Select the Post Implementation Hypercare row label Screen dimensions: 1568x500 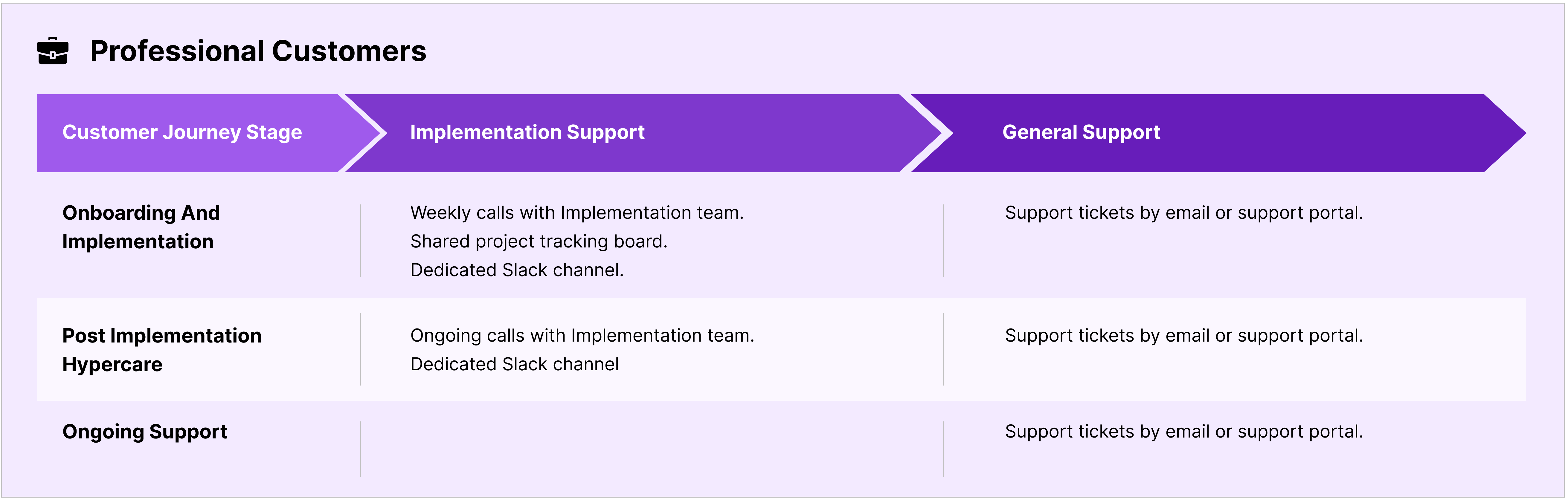click(x=162, y=350)
